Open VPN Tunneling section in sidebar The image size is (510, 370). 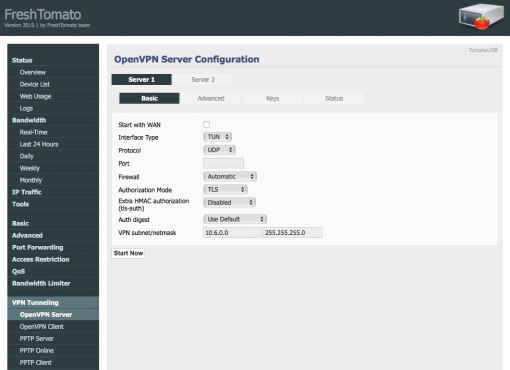coord(53,303)
